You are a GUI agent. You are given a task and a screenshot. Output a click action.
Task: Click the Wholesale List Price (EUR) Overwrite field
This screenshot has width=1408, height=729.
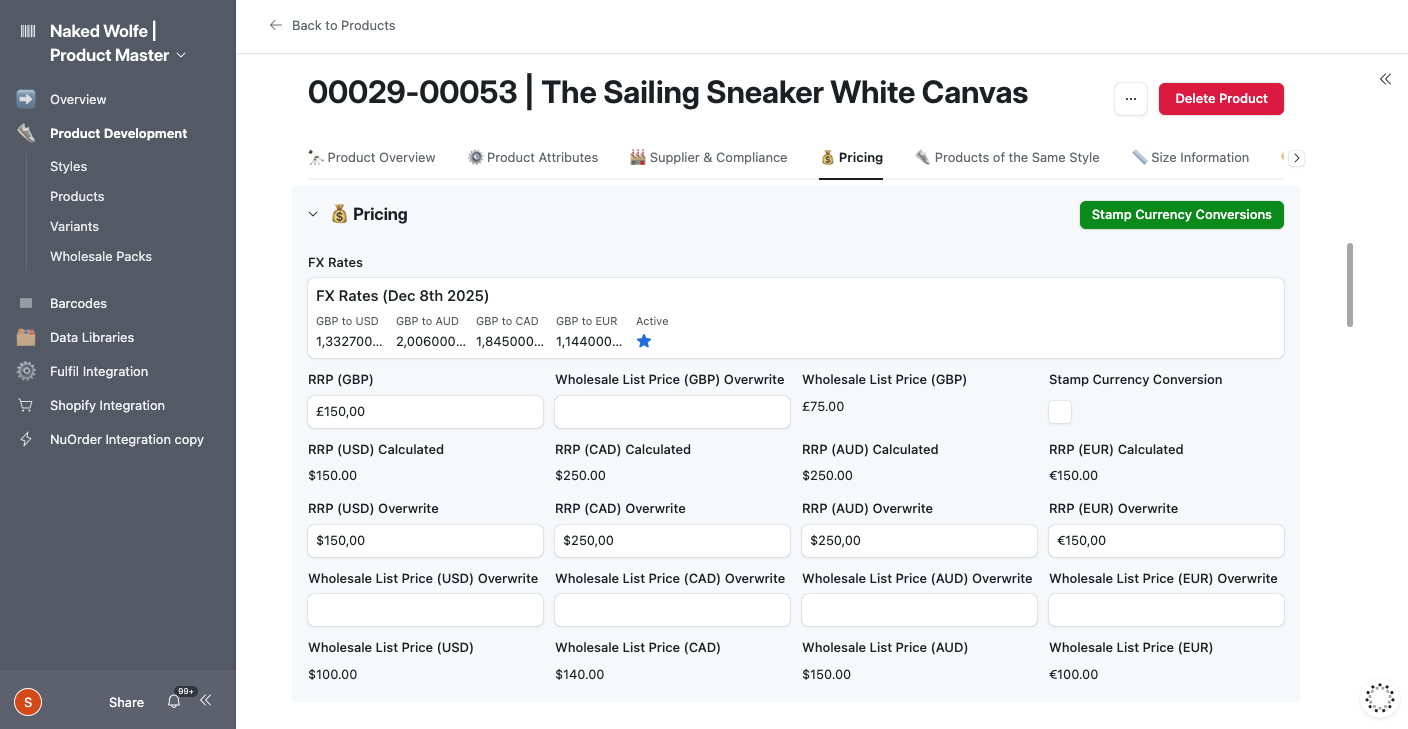click(1166, 610)
